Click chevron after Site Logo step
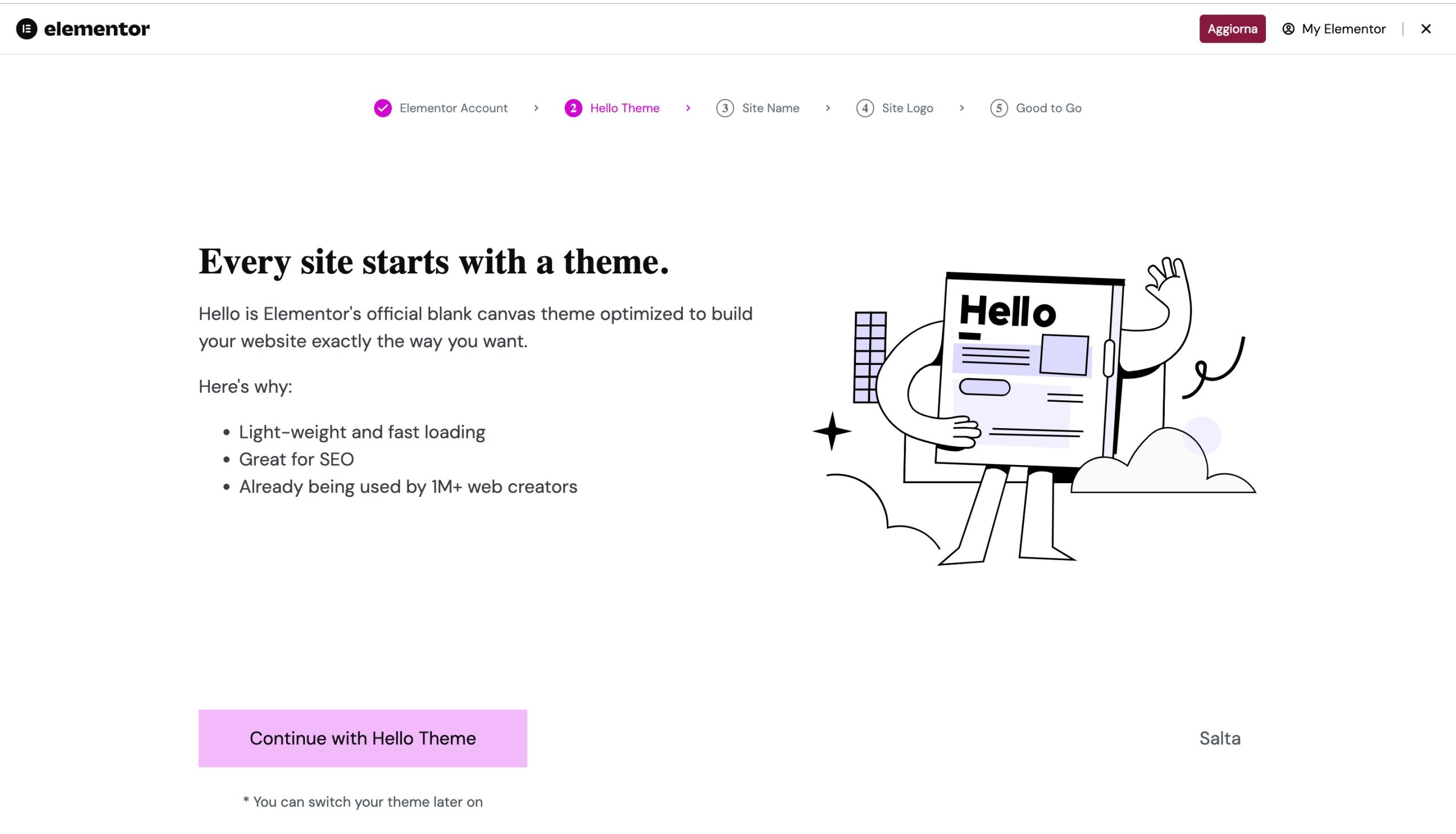The image size is (1456, 834). click(x=962, y=108)
